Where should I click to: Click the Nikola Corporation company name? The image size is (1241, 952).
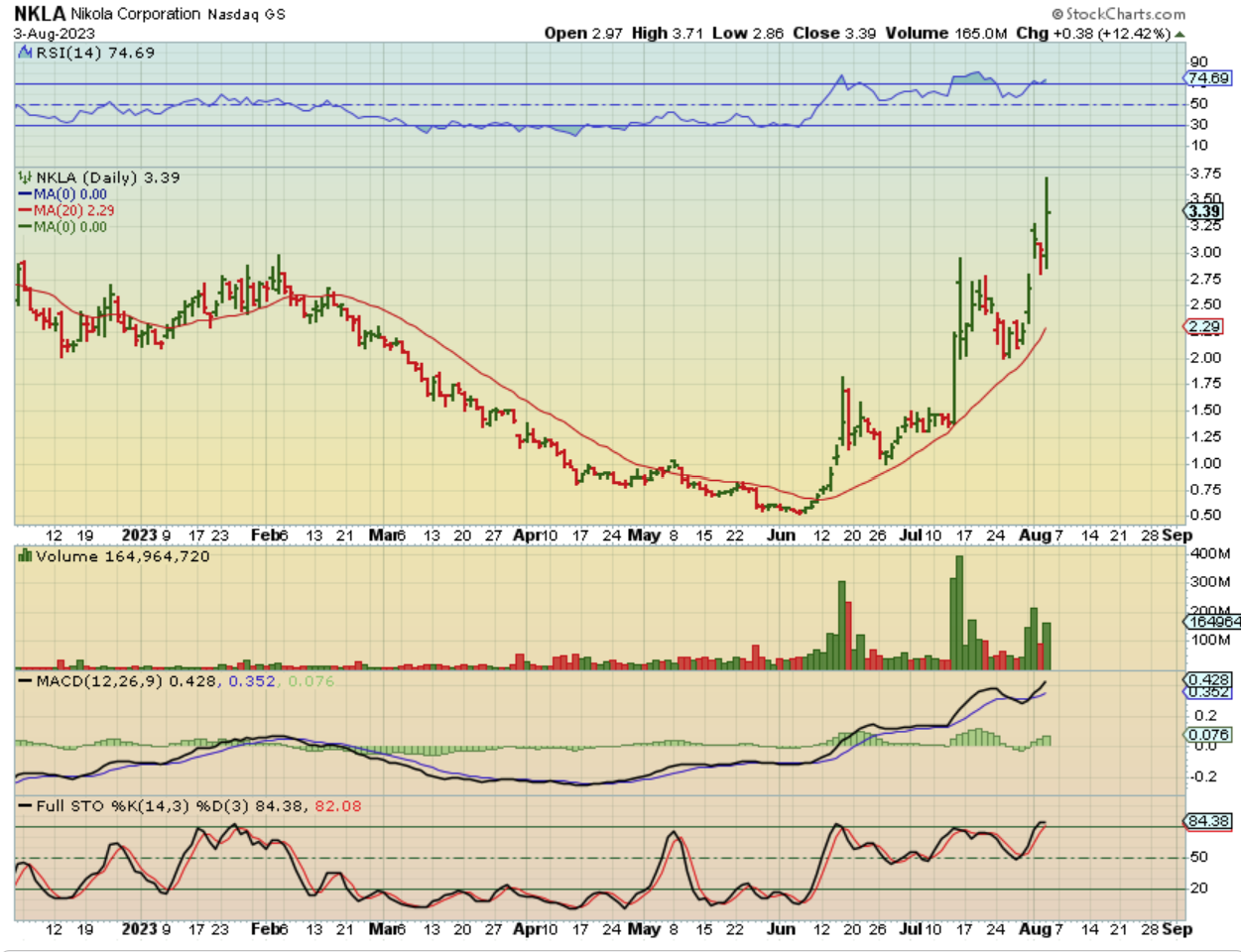tap(135, 14)
